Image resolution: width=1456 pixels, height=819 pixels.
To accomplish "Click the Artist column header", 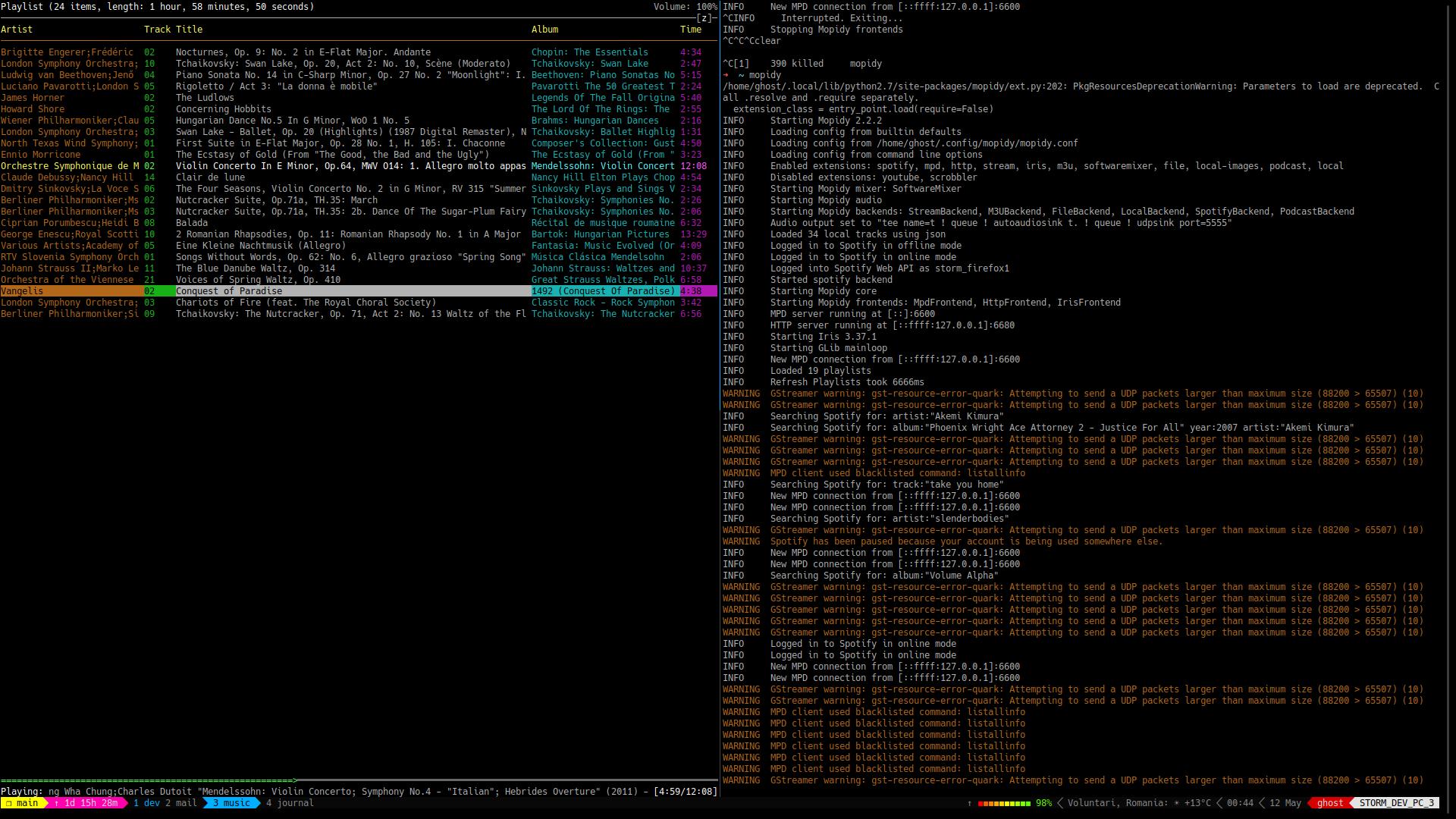I will 17,29.
